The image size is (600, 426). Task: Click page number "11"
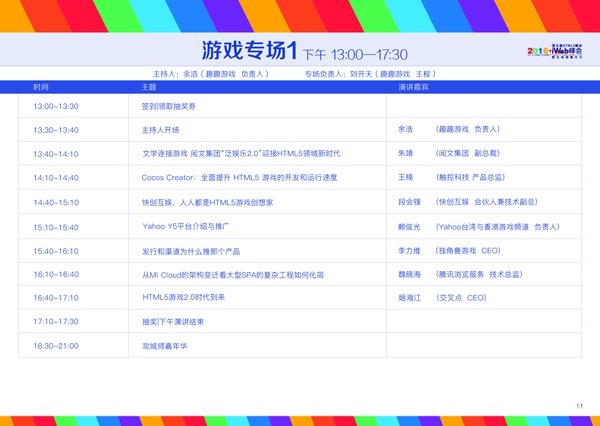click(x=579, y=406)
